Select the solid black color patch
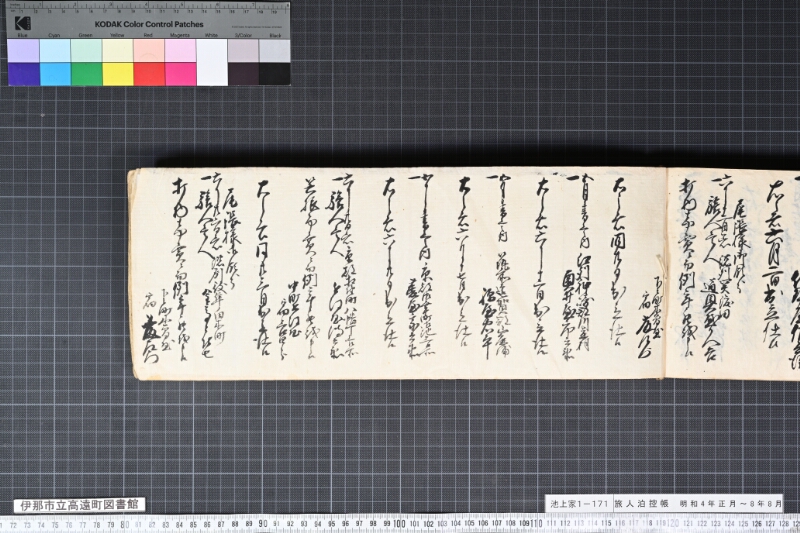The height and width of the screenshot is (533, 800). (x=274, y=74)
